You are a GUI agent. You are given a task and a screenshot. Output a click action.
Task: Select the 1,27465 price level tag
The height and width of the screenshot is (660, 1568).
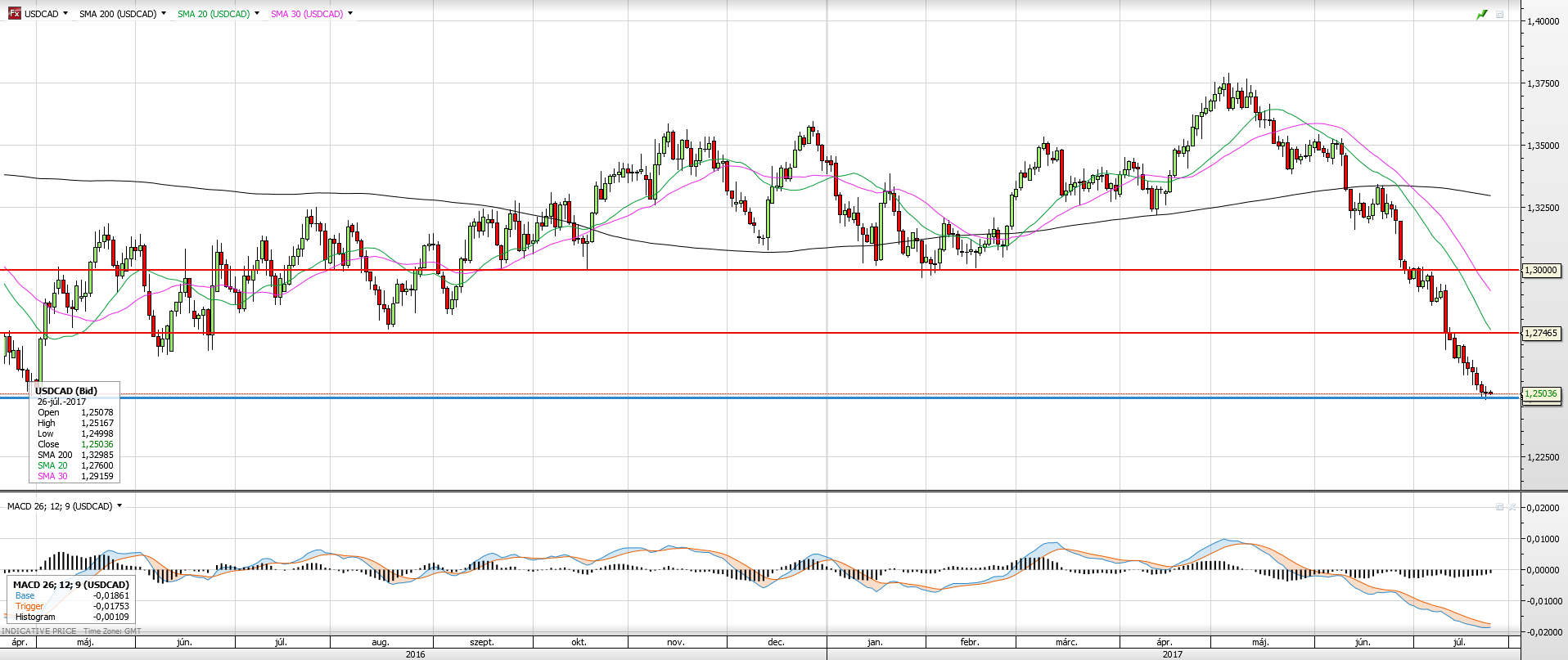[x=1541, y=333]
